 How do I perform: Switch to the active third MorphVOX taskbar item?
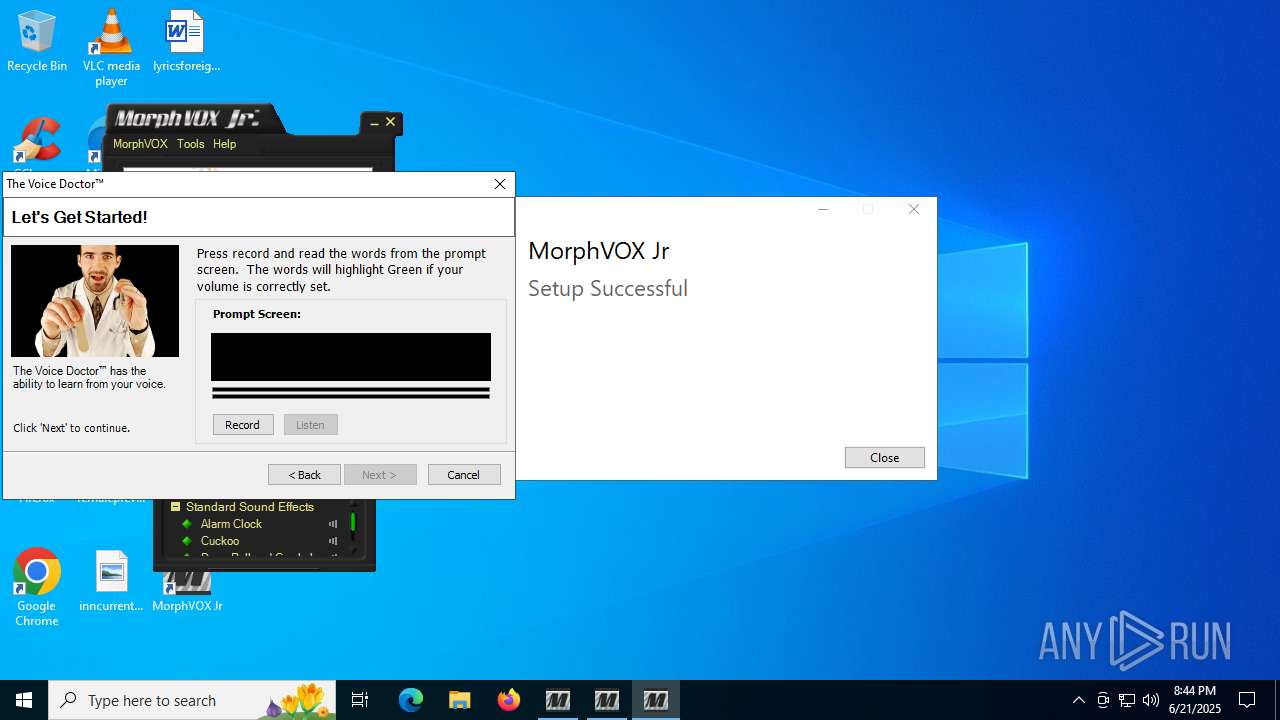[656, 700]
